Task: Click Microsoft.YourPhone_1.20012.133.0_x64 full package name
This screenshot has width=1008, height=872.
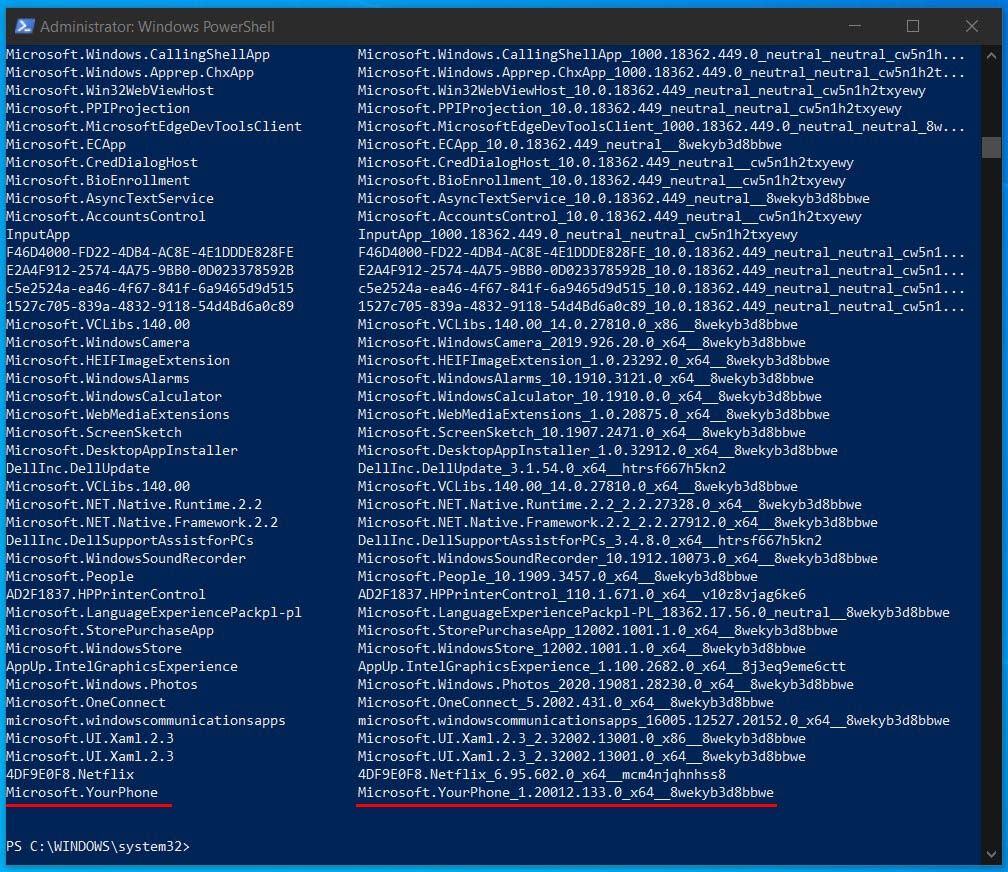Action: click(x=566, y=792)
